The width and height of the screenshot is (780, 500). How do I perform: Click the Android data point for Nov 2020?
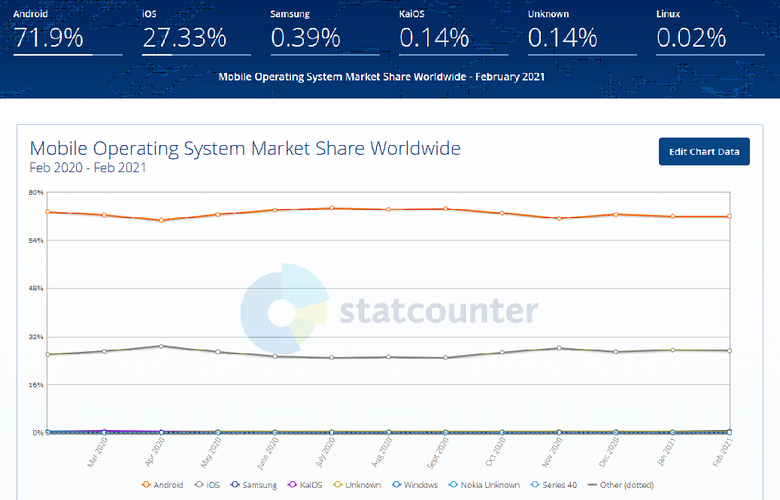point(559,218)
